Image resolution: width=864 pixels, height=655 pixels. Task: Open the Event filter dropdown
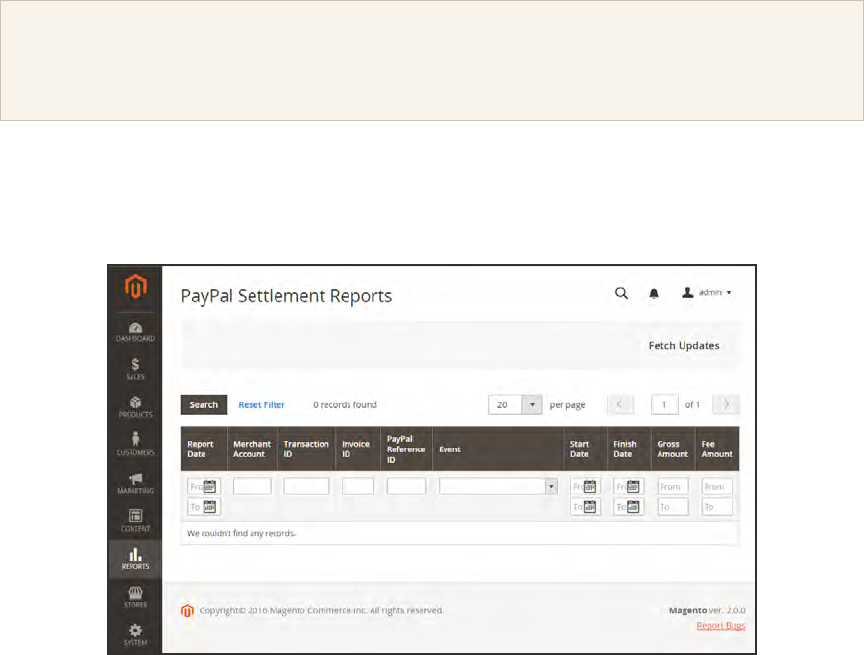tap(498, 486)
